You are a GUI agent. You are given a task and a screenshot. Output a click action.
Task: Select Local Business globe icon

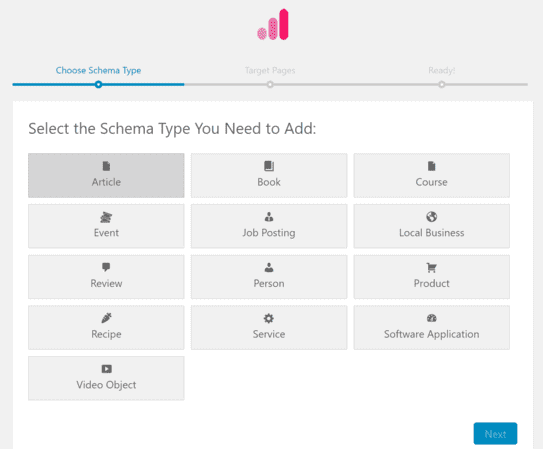(x=431, y=217)
